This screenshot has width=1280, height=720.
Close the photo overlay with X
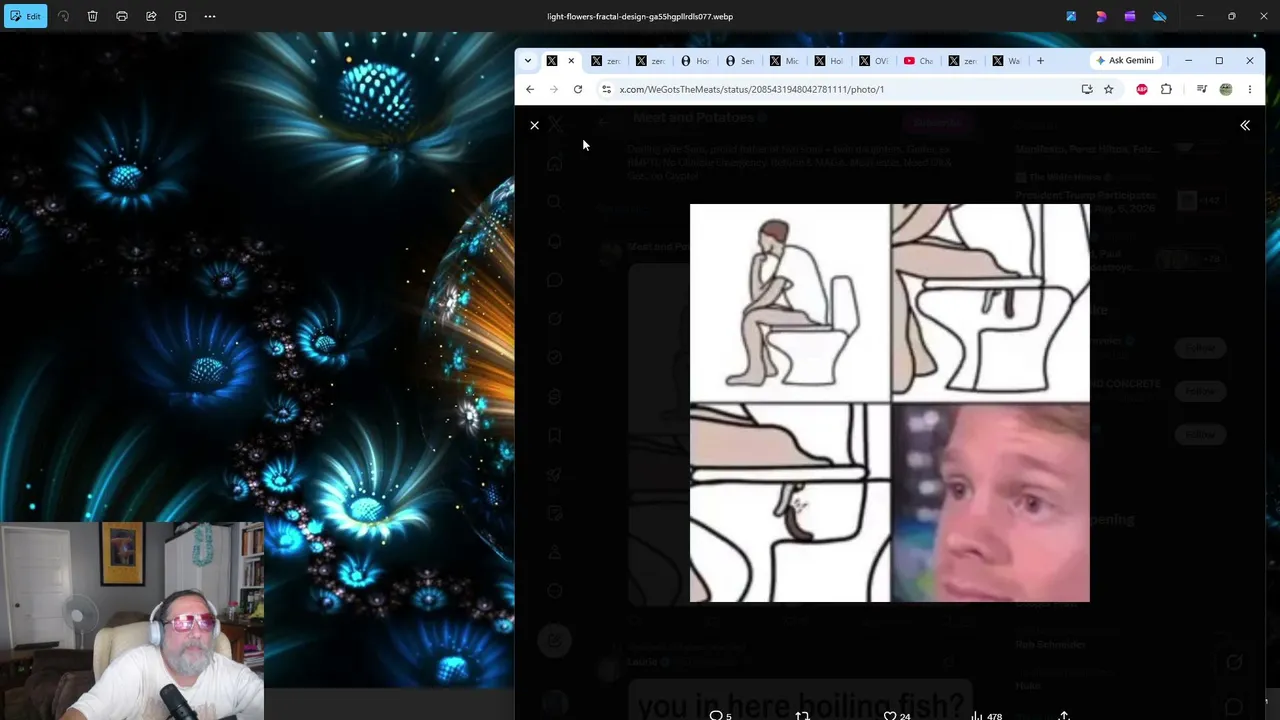535,125
